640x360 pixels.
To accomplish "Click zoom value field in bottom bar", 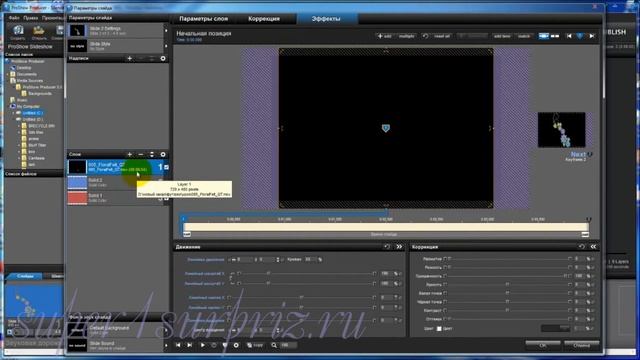I will pos(288,345).
